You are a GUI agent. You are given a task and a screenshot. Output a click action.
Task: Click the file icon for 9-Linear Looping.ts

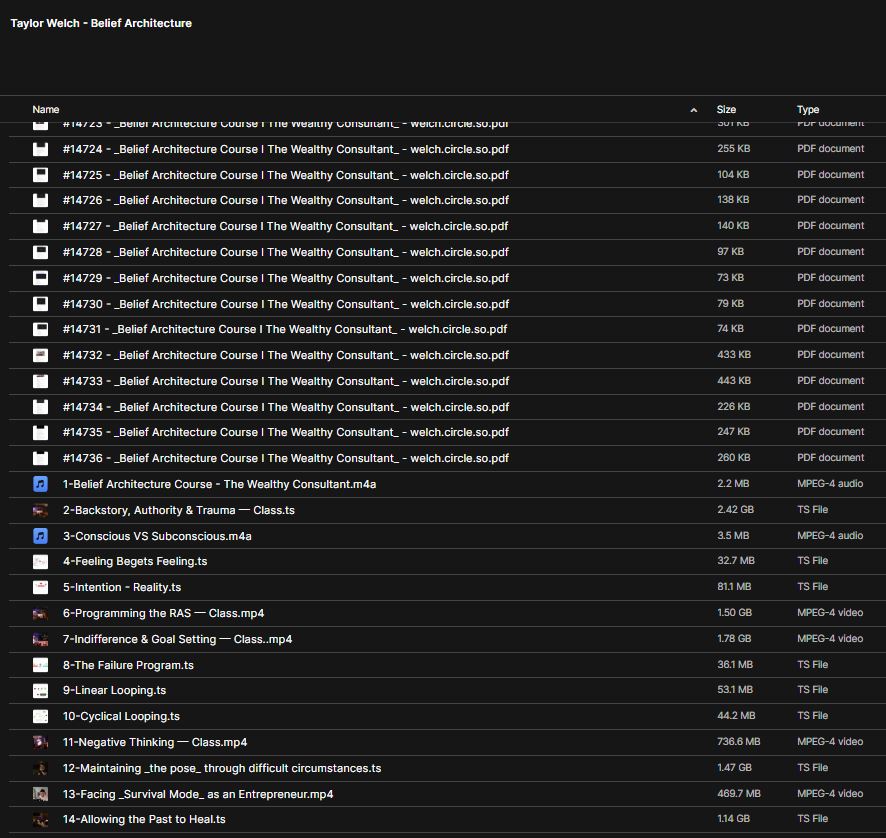point(40,690)
